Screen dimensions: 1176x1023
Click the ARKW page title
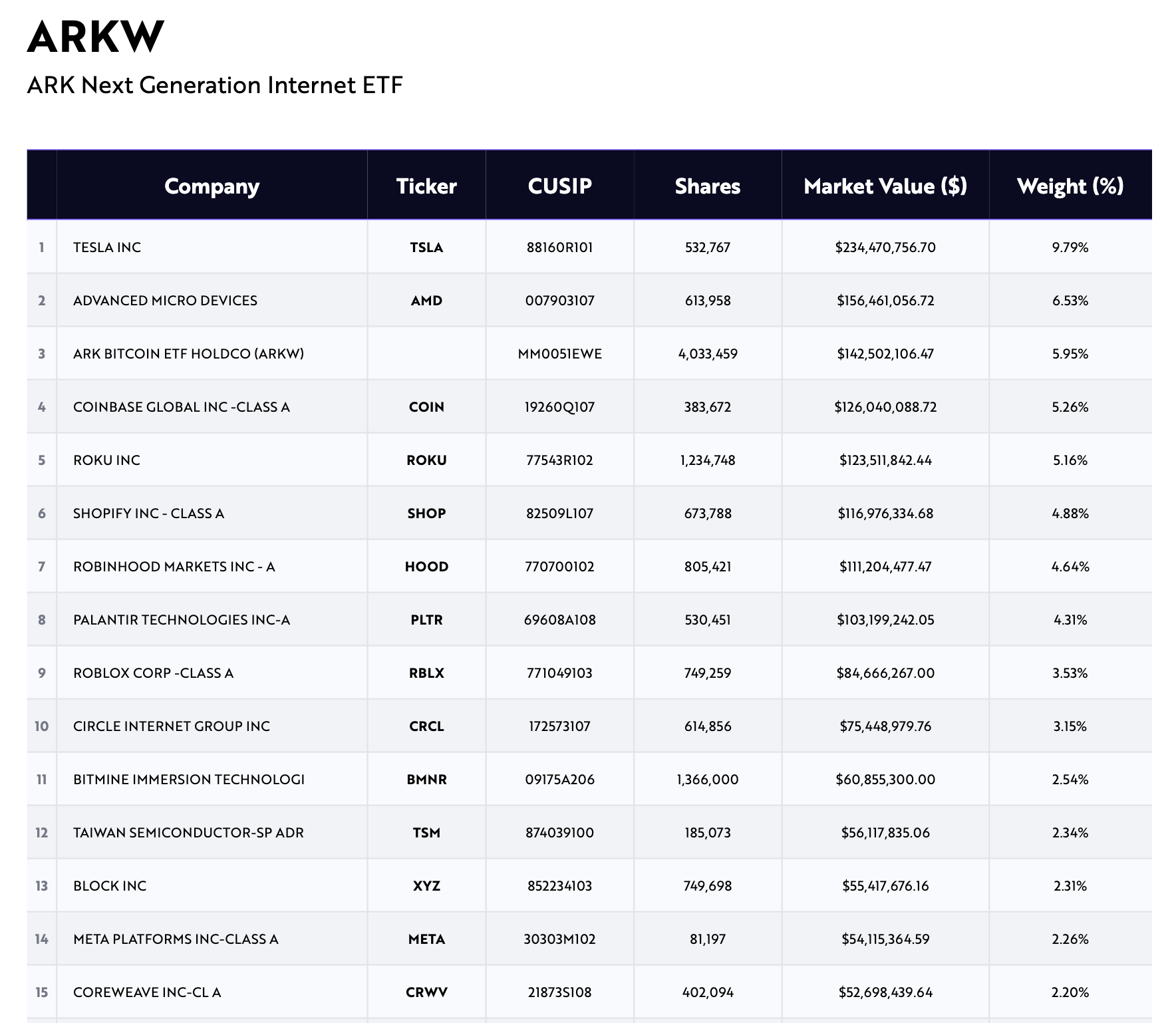point(95,37)
